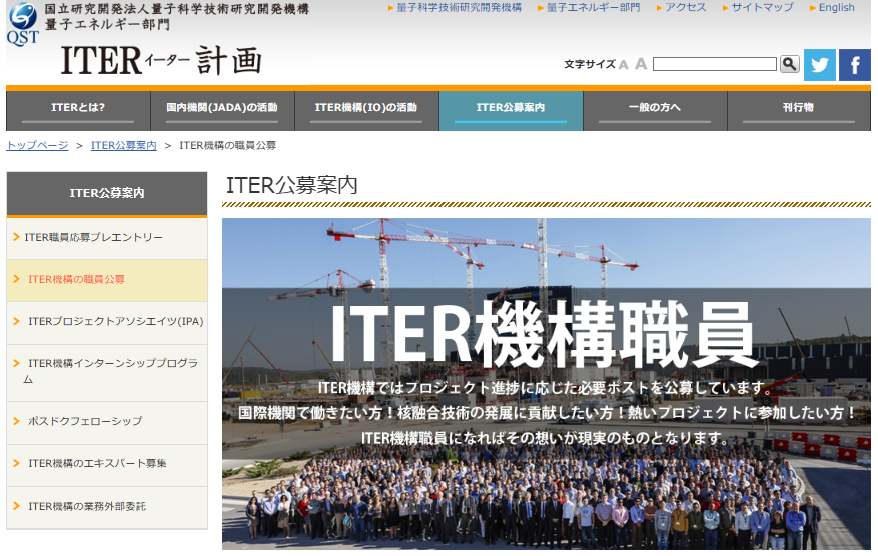Click the ITER計画 site title logo
The image size is (878, 556).
pyautogui.click(x=161, y=60)
